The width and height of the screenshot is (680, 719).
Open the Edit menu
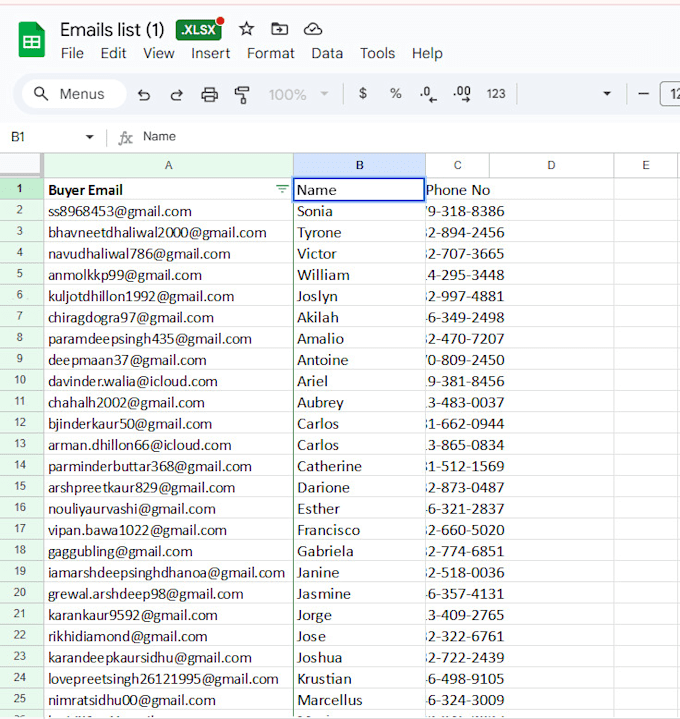[x=113, y=53]
